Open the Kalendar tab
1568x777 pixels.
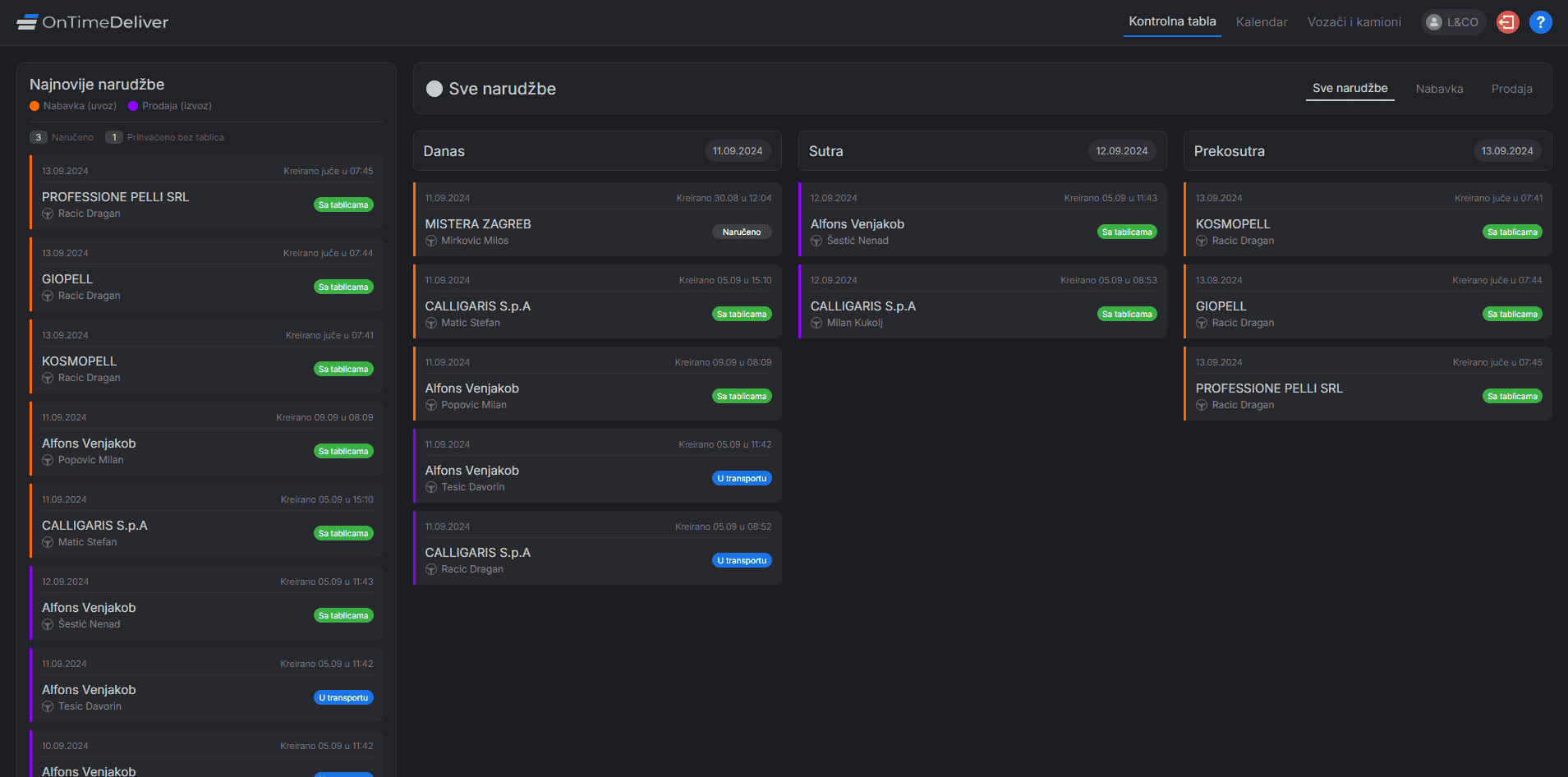click(x=1262, y=22)
